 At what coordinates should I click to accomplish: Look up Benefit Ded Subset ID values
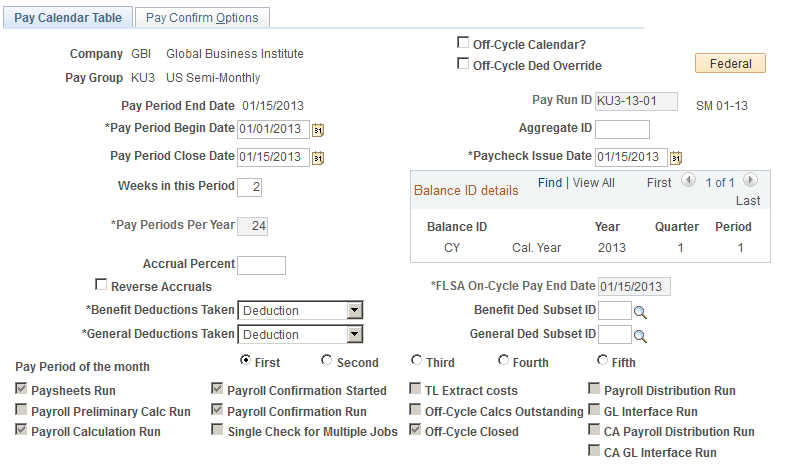point(640,312)
